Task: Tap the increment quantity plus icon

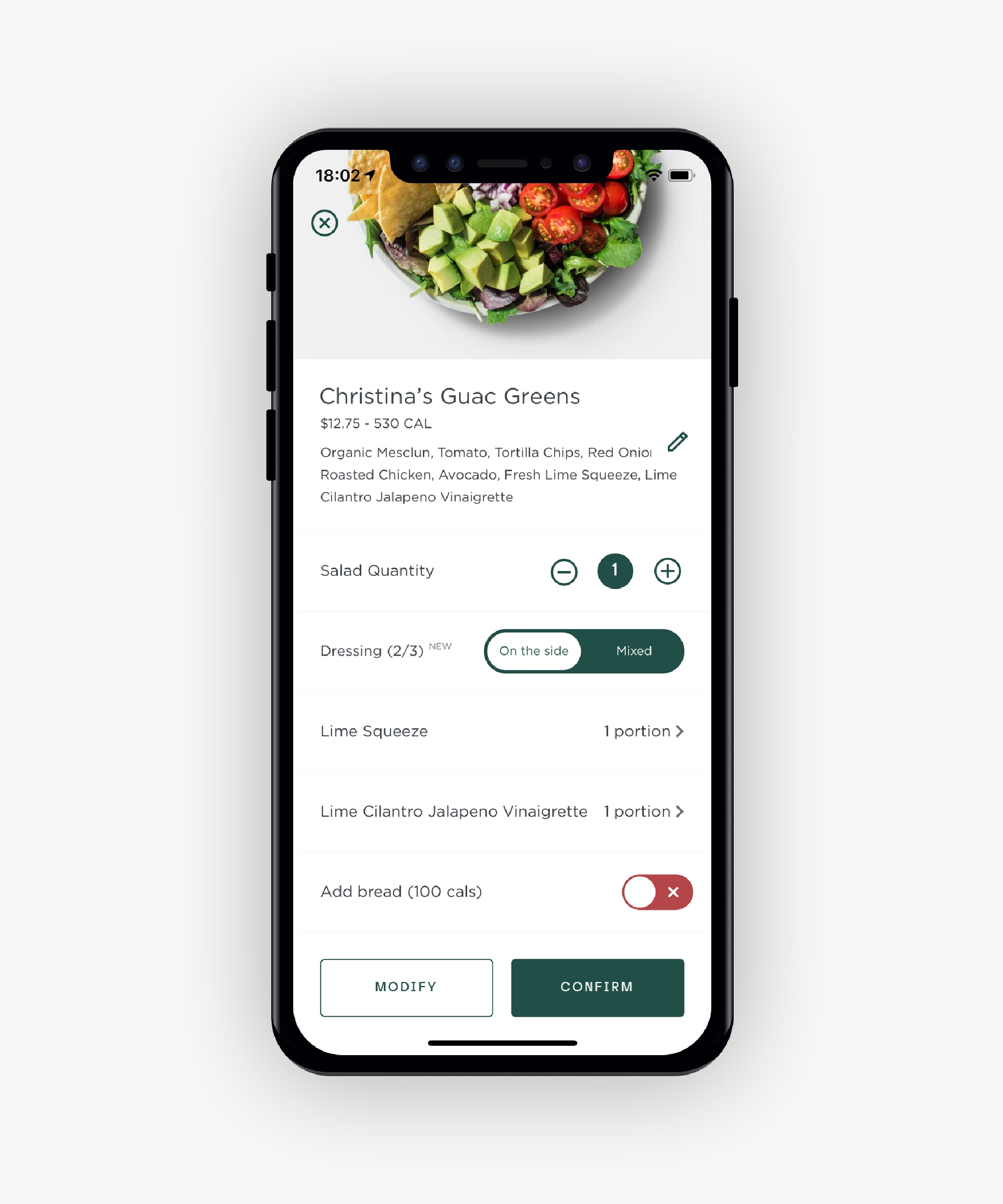Action: pyautogui.click(x=667, y=571)
